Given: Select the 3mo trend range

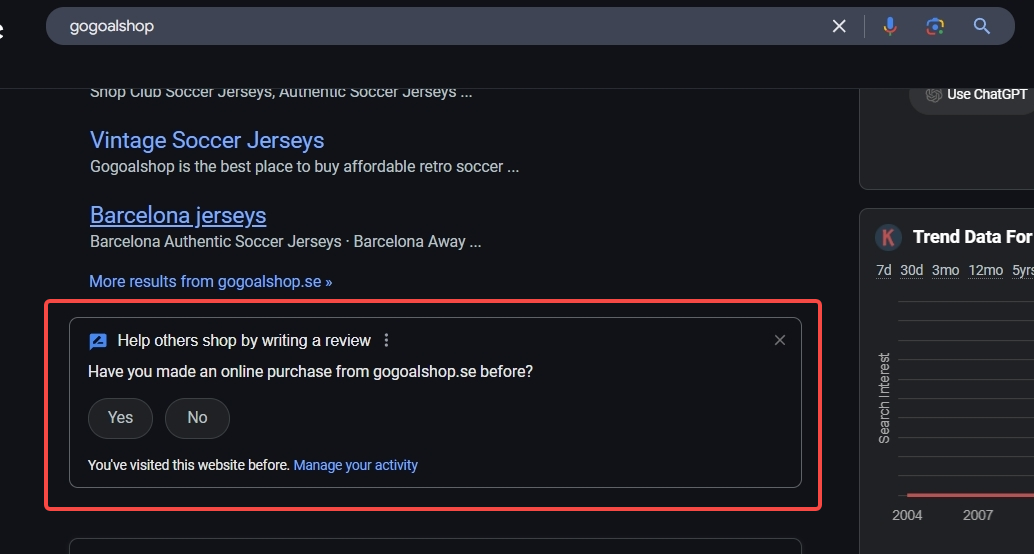Looking at the screenshot, I should [x=945, y=270].
